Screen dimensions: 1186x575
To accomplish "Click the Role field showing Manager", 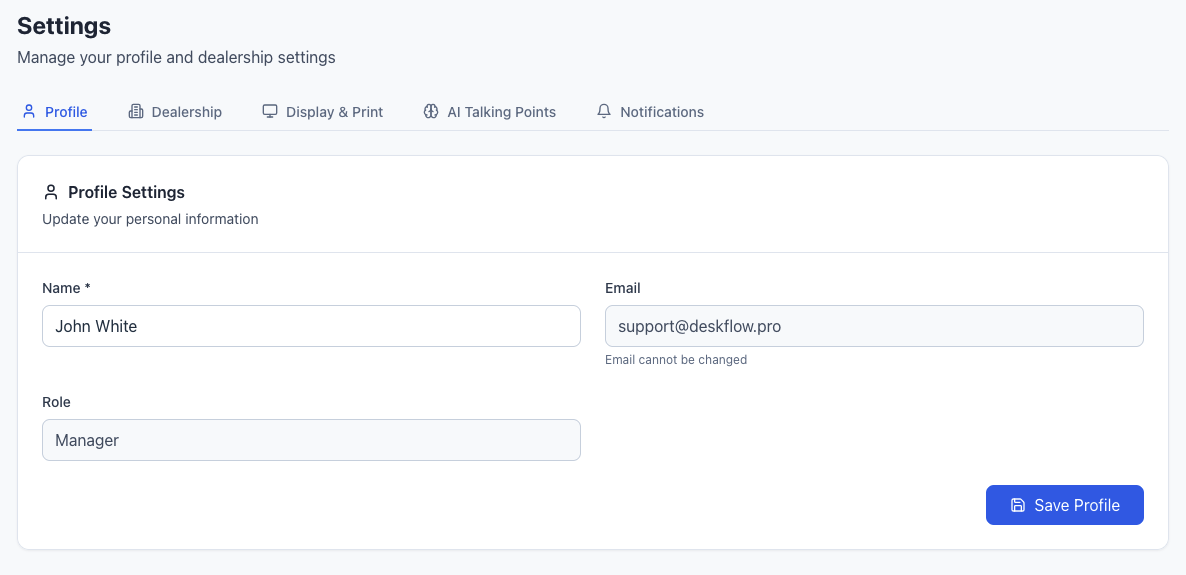I will (312, 440).
